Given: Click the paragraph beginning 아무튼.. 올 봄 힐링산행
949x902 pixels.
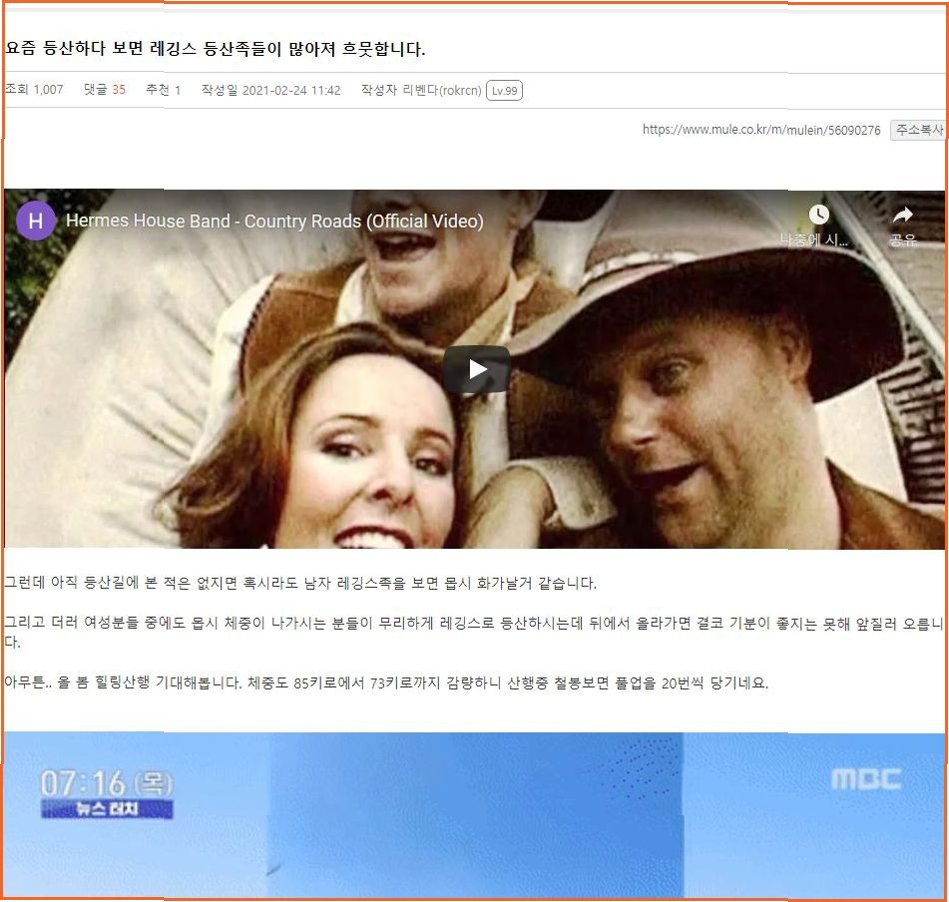Looking at the screenshot, I should (386, 683).
